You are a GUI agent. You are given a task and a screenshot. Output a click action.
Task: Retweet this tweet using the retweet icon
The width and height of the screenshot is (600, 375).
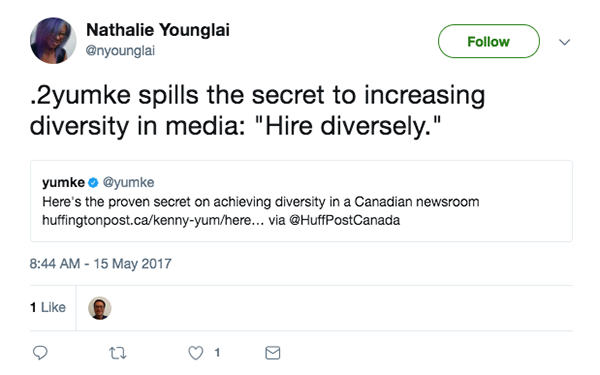click(x=117, y=353)
